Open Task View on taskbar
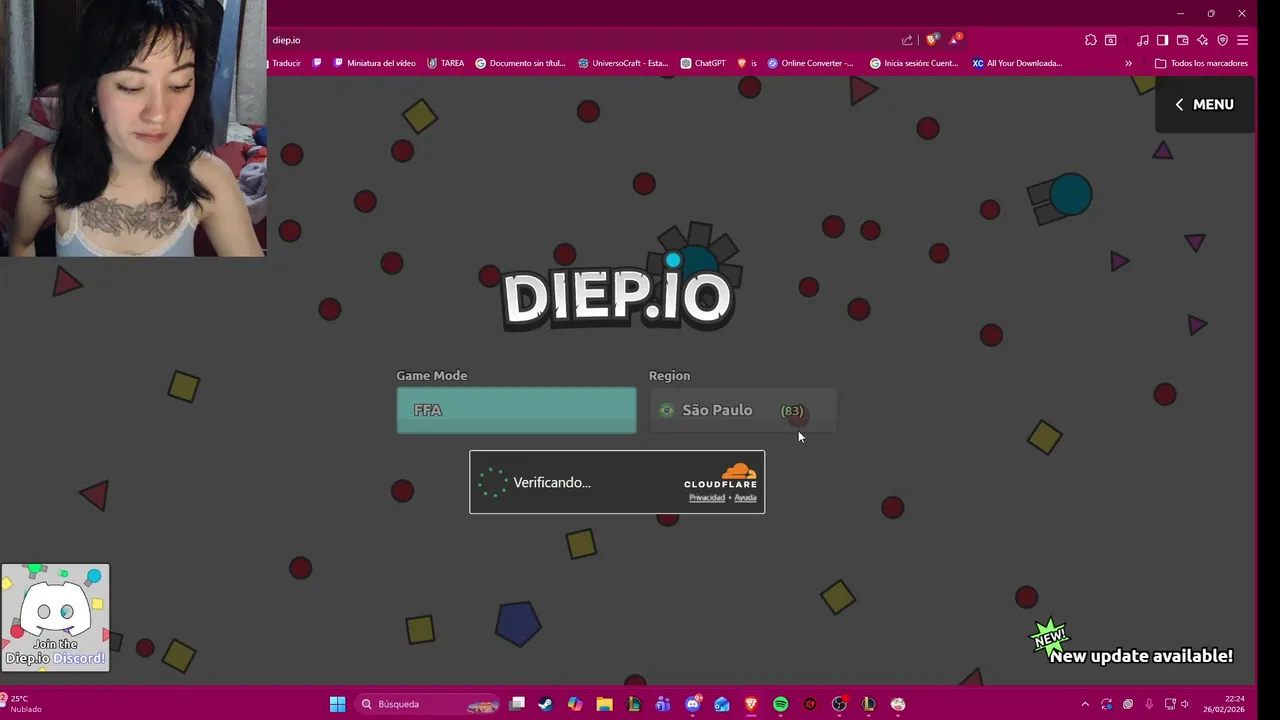This screenshot has width=1280, height=720. click(517, 704)
